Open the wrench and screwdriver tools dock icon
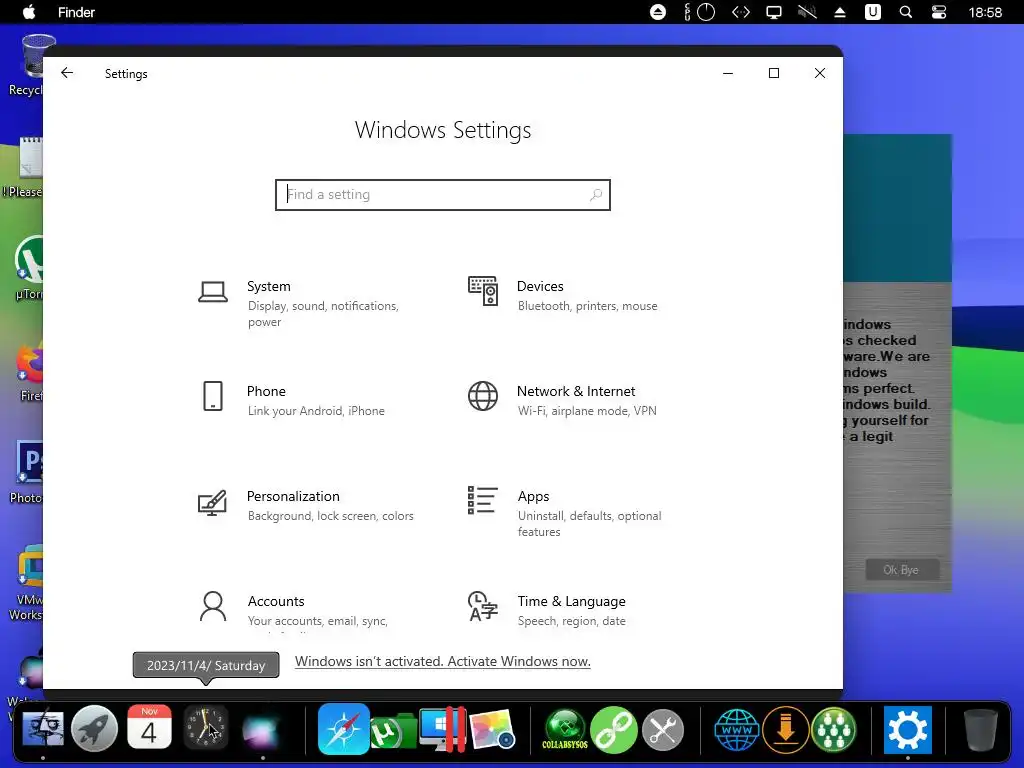 point(663,729)
